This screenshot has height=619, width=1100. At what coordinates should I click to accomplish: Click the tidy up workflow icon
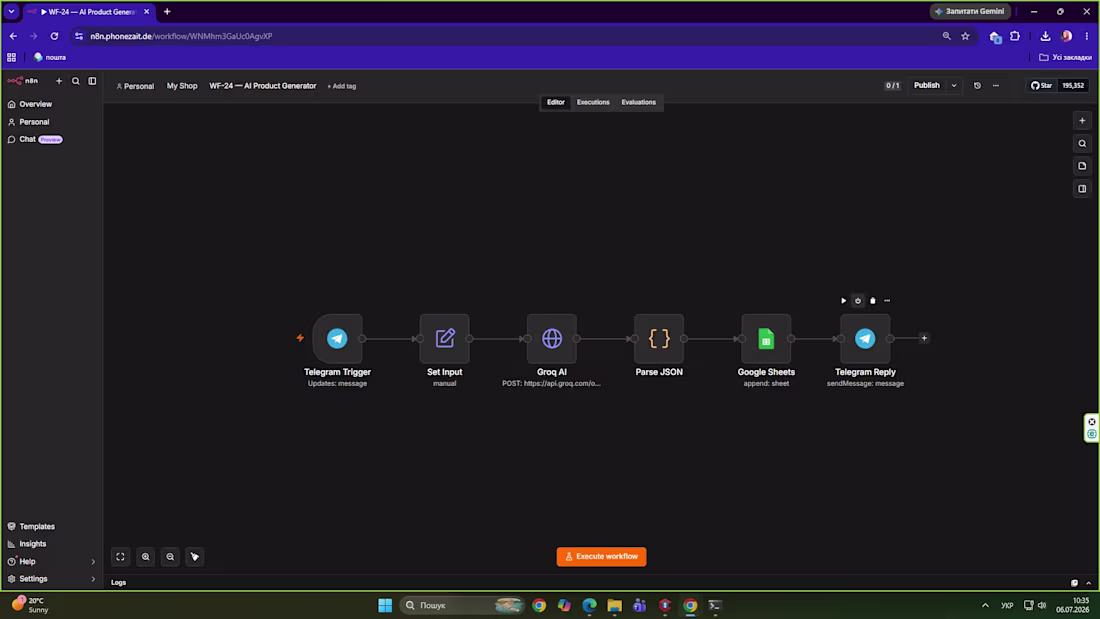194,557
